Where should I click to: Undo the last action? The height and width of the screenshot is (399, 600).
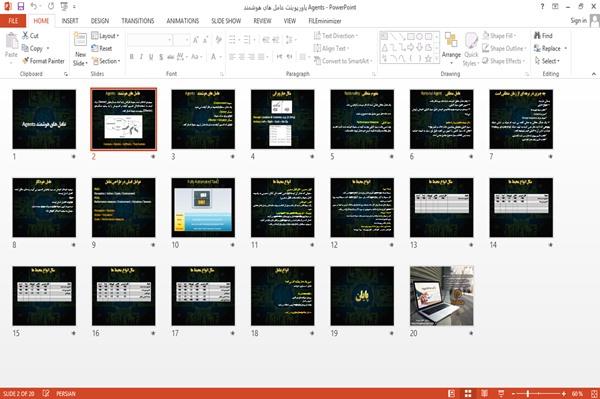34,6
